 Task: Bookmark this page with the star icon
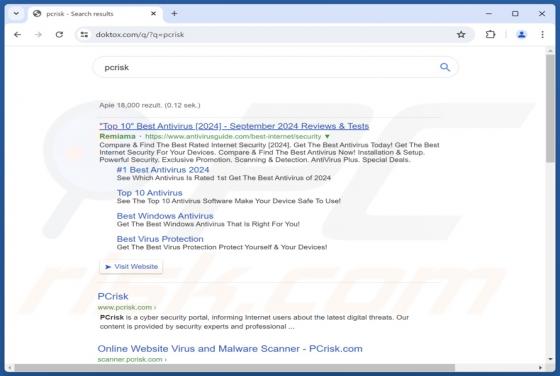pos(461,35)
